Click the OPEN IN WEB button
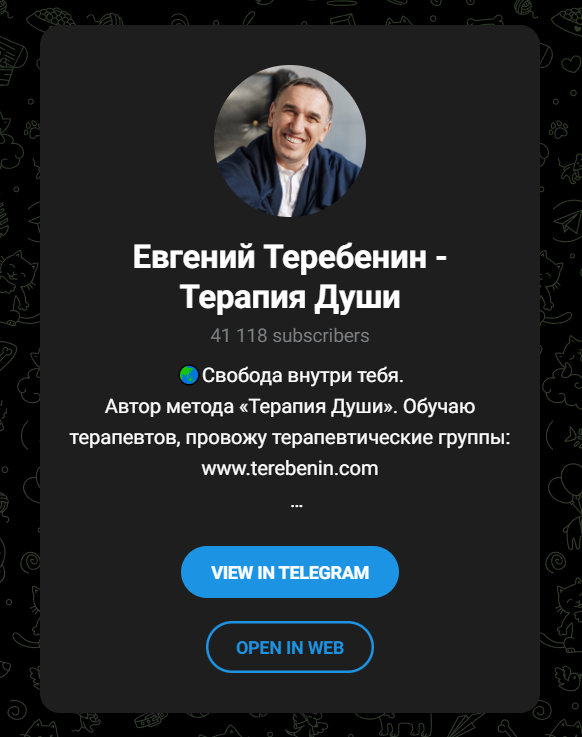This screenshot has height=737, width=582. click(290, 647)
